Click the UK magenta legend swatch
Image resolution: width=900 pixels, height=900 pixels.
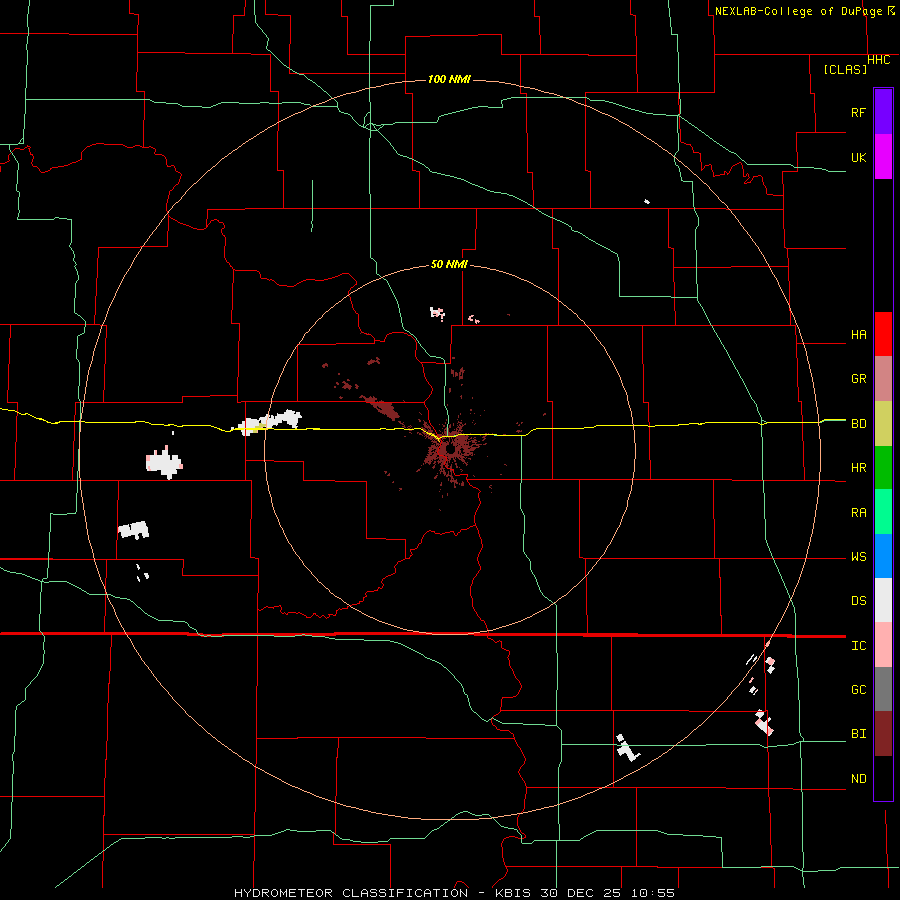pos(883,157)
